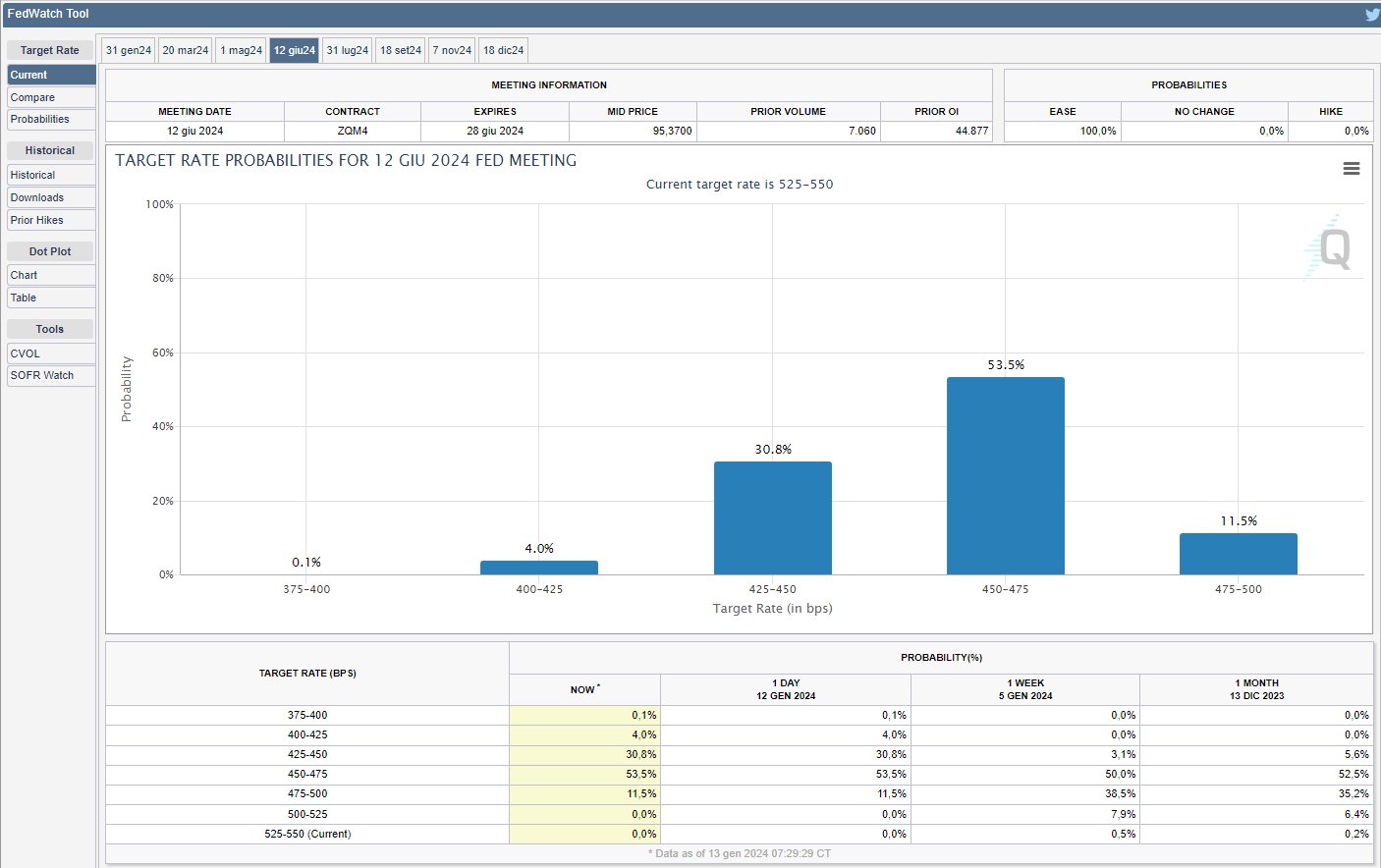Click the Historical section header
This screenshot has width=1381, height=868.
50,150
